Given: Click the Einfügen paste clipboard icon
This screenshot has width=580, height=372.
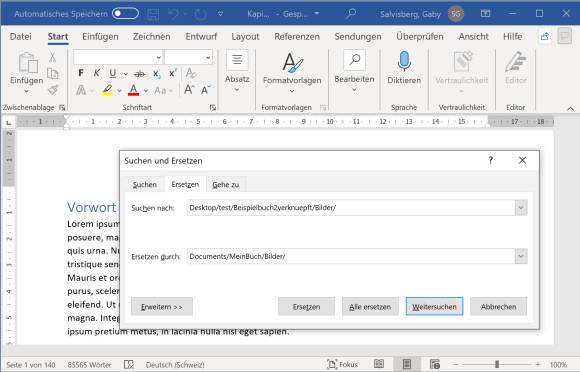Looking at the screenshot, I should coord(28,63).
